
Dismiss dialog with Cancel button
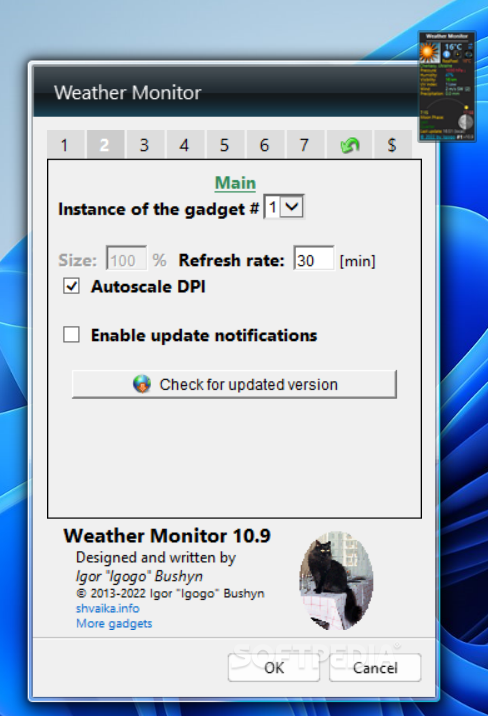pos(375,668)
